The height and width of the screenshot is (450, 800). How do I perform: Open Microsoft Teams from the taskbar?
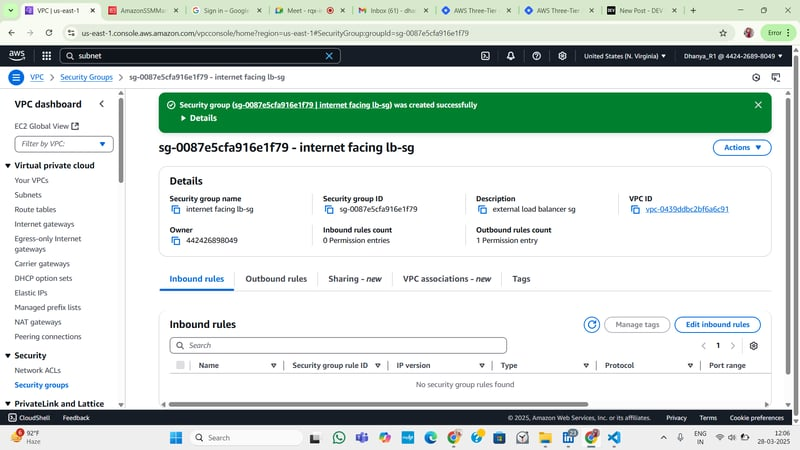click(x=362, y=438)
